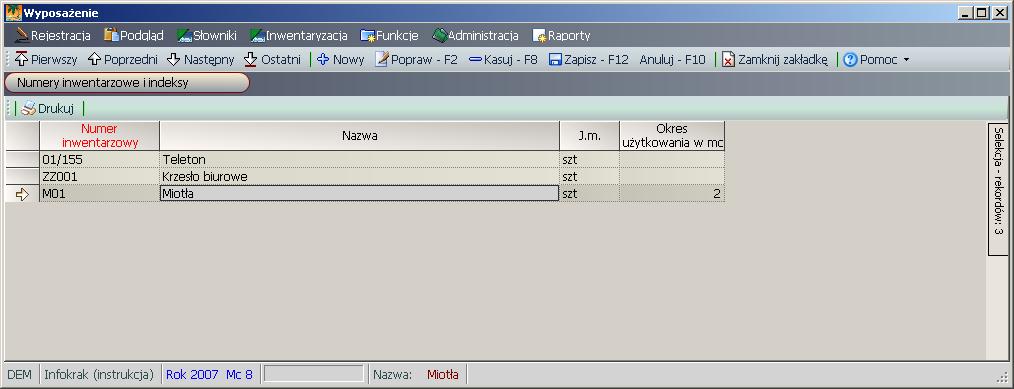Viewport: 1014px width, 389px height.
Task: Click the Nazwa column header
Action: 360,136
